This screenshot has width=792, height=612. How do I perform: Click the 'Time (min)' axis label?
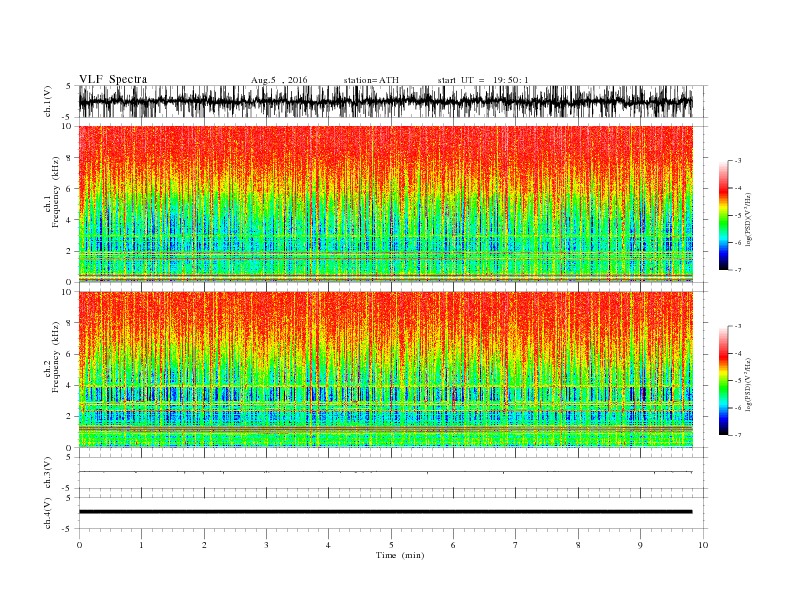pyautogui.click(x=400, y=555)
